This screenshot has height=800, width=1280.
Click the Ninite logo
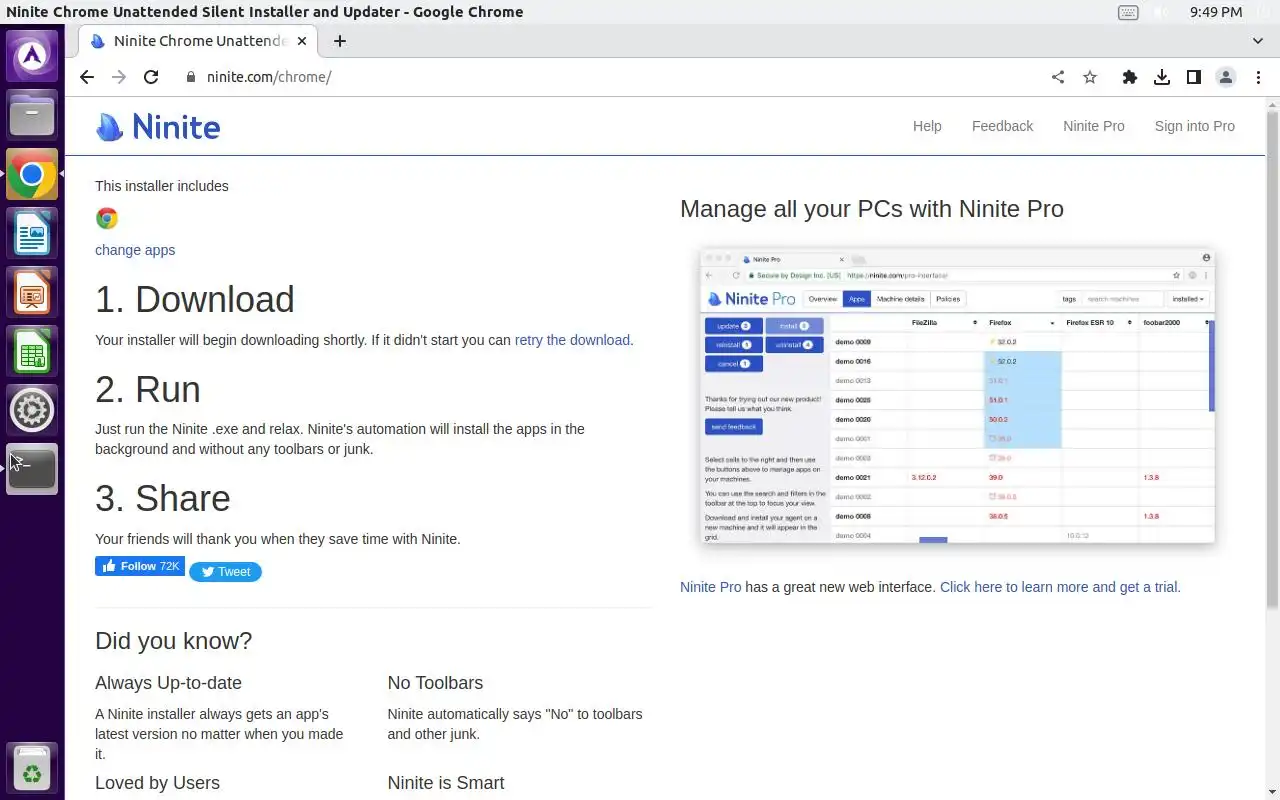point(158,127)
